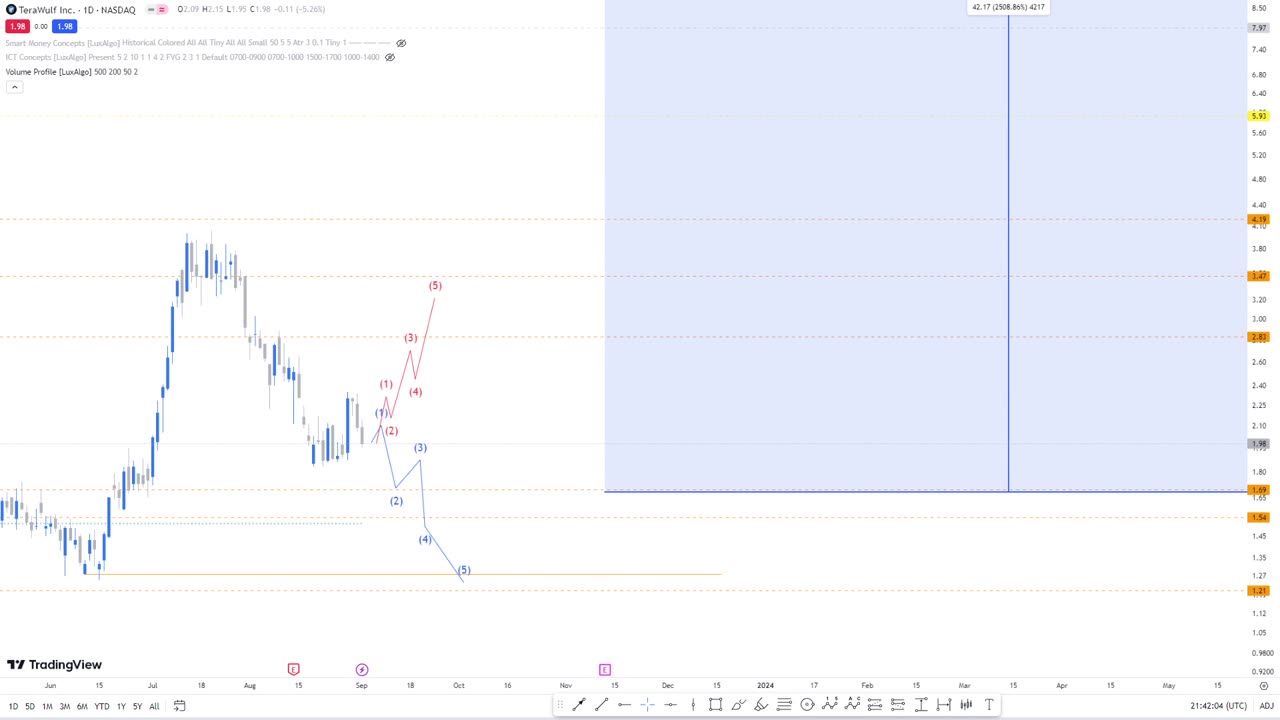Image resolution: width=1280 pixels, height=720 pixels.
Task: Pick the Price Range measurement tool
Action: 921,705
